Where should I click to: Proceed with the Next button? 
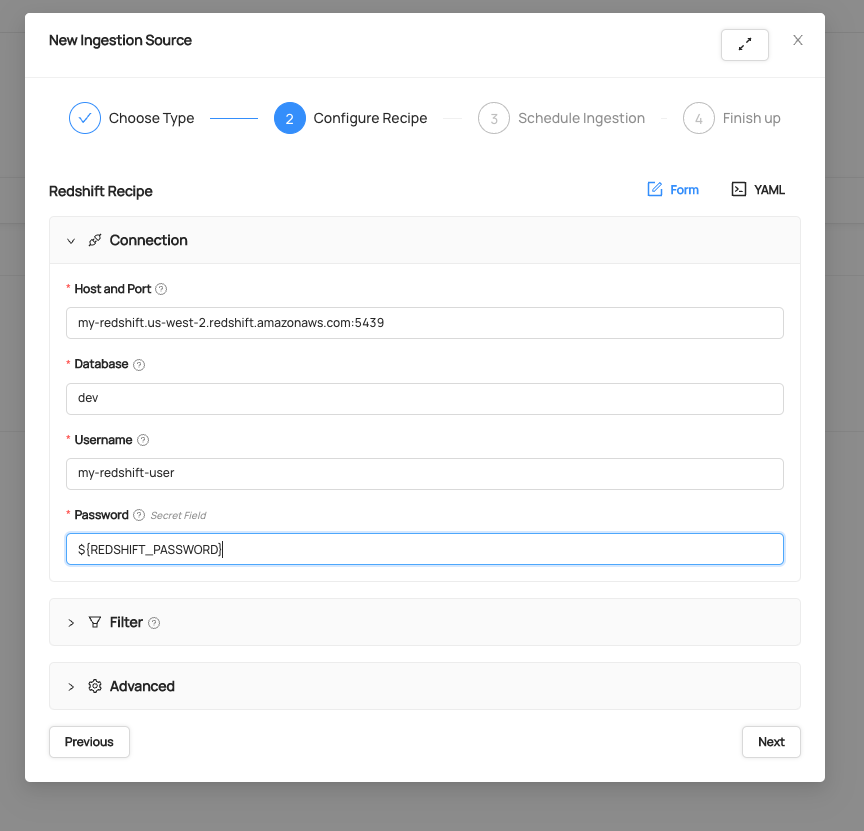(771, 742)
